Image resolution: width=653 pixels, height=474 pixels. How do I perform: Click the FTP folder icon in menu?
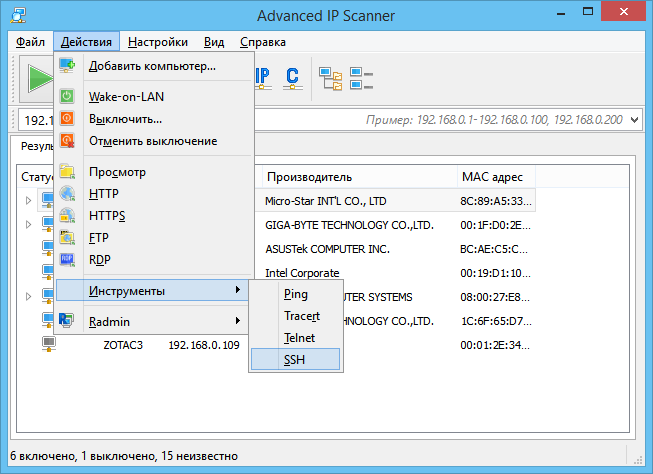68,238
